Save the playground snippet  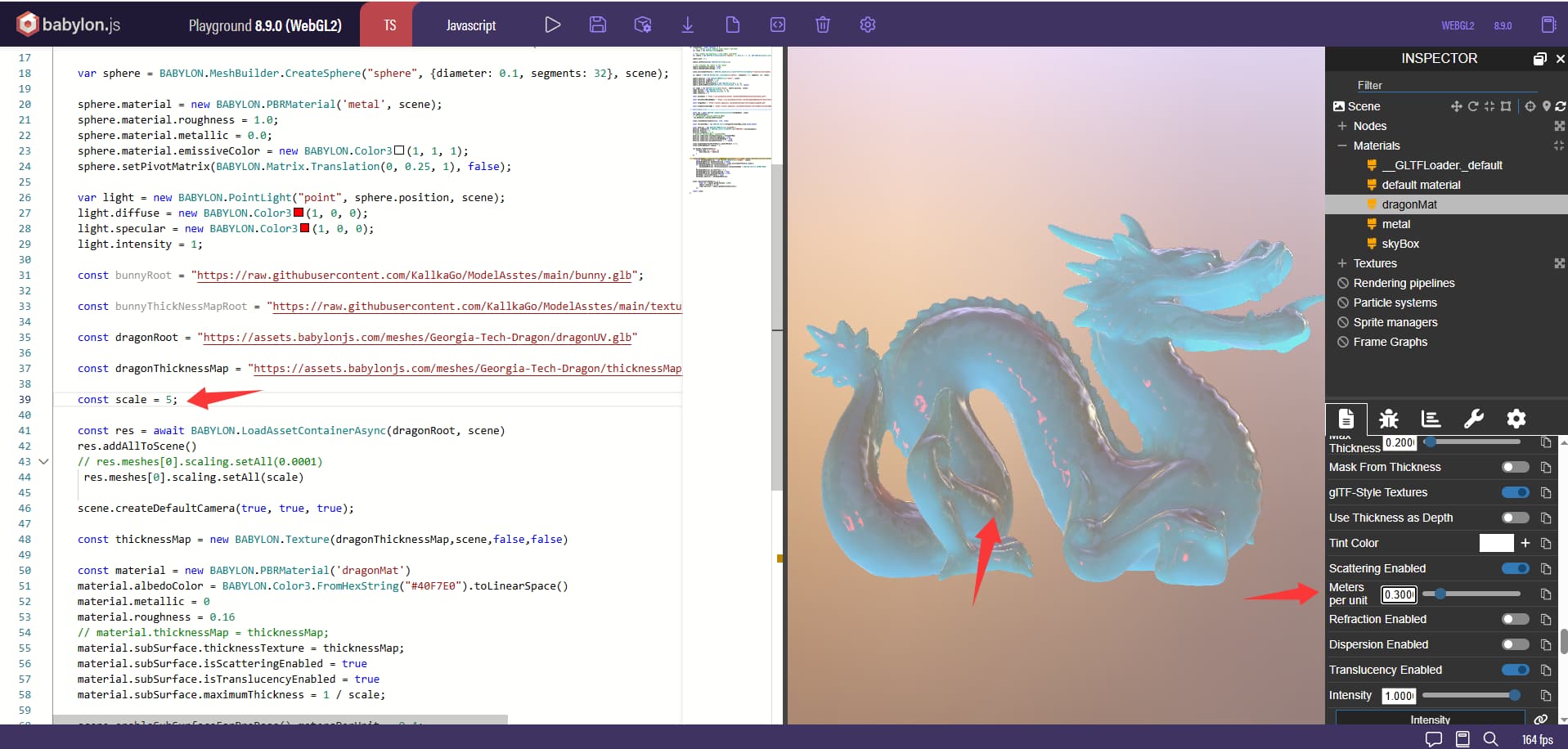(598, 25)
